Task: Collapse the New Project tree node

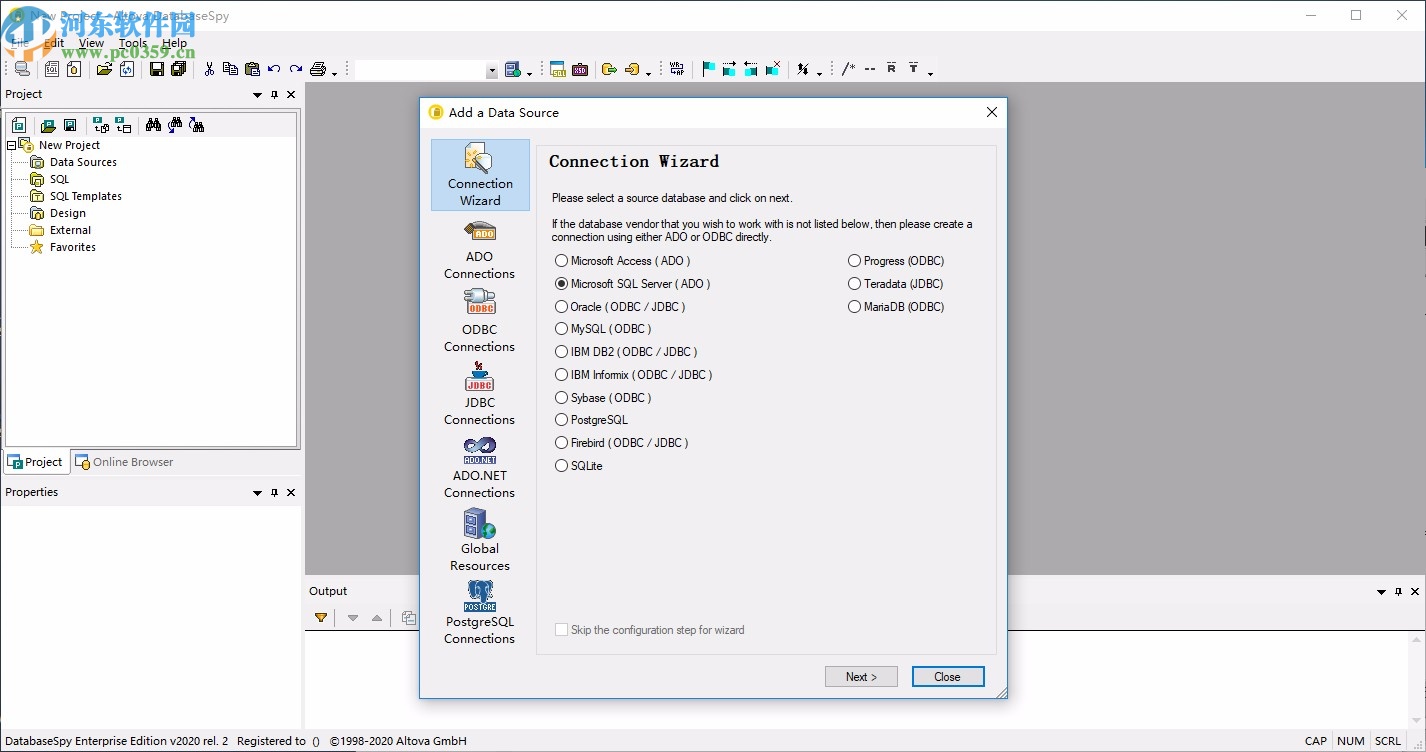Action: coord(11,146)
